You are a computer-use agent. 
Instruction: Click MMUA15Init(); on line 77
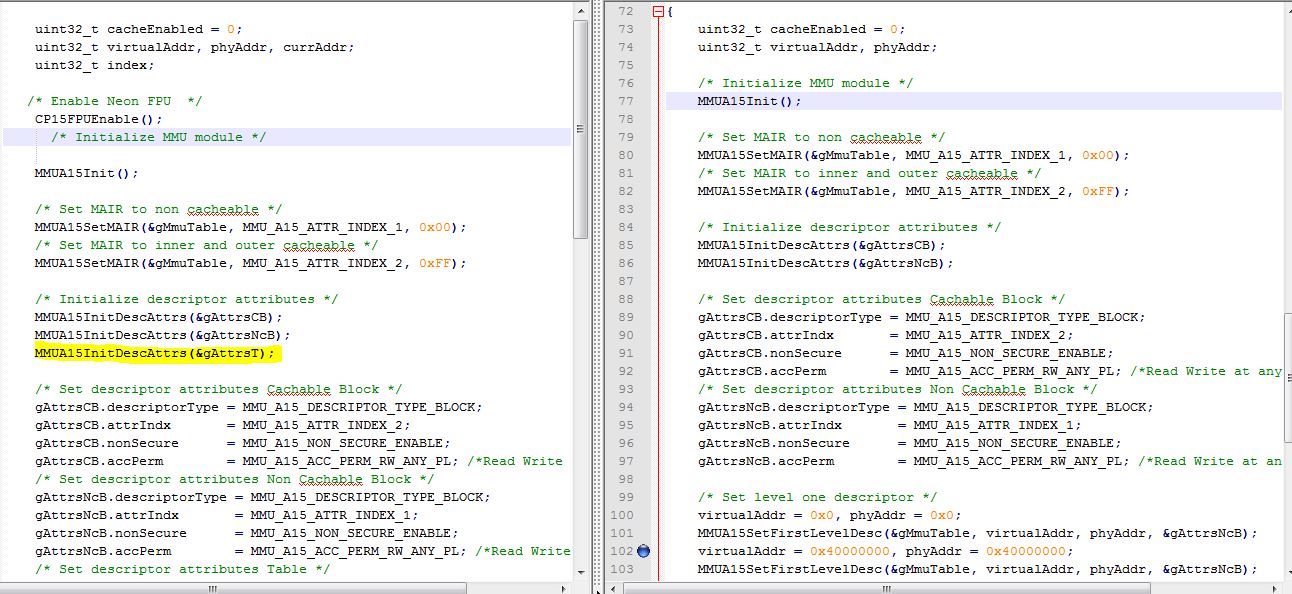[x=750, y=101]
